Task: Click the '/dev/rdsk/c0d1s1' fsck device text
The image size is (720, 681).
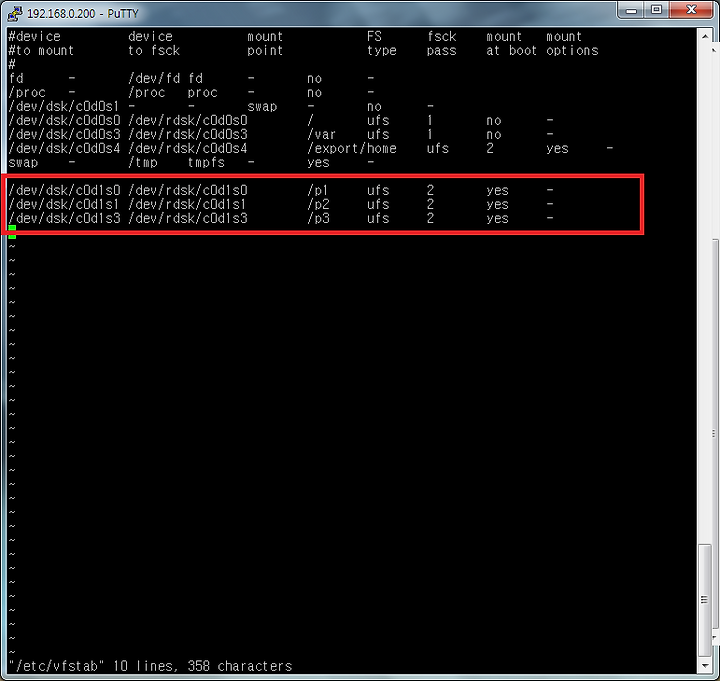Action: click(x=188, y=204)
